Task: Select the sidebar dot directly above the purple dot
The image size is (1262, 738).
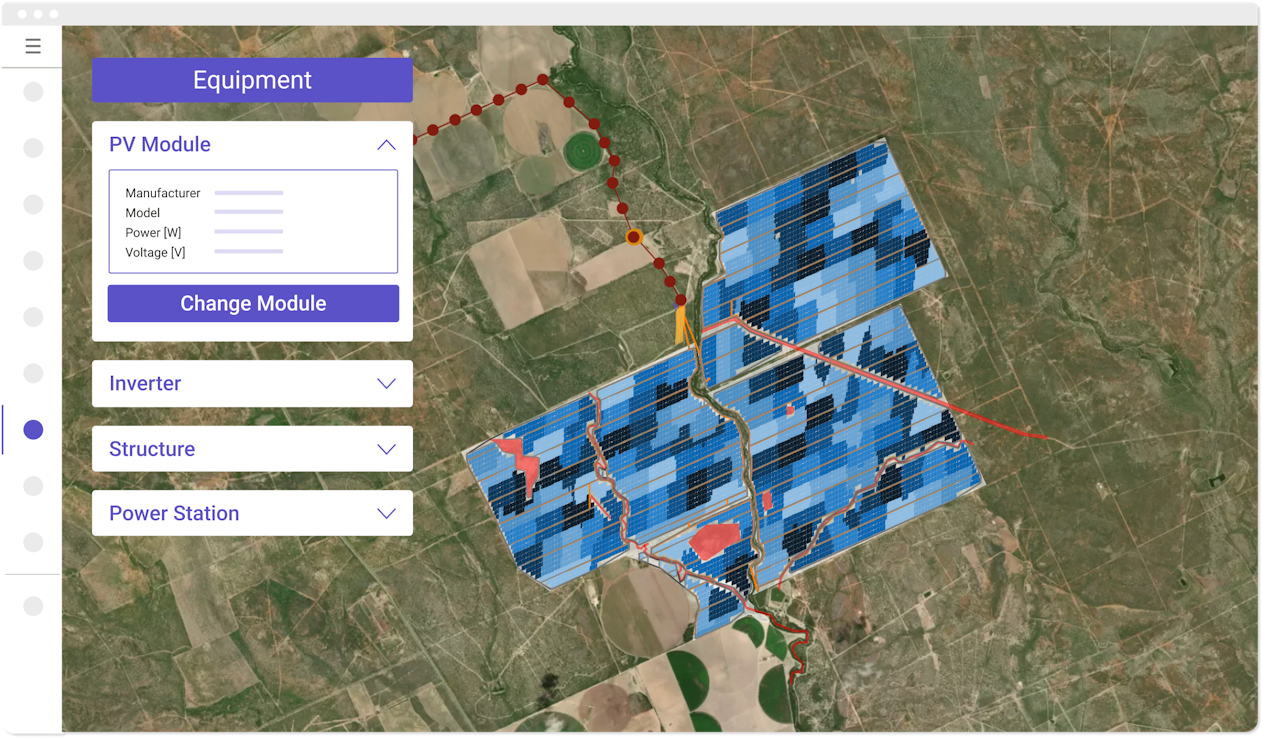Action: tap(33, 373)
